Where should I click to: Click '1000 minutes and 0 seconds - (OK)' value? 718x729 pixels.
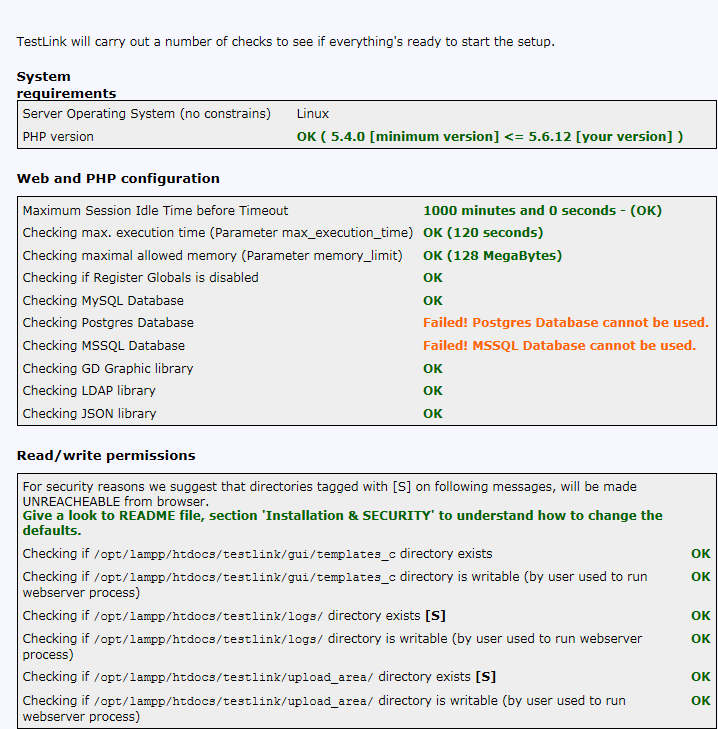tap(542, 211)
